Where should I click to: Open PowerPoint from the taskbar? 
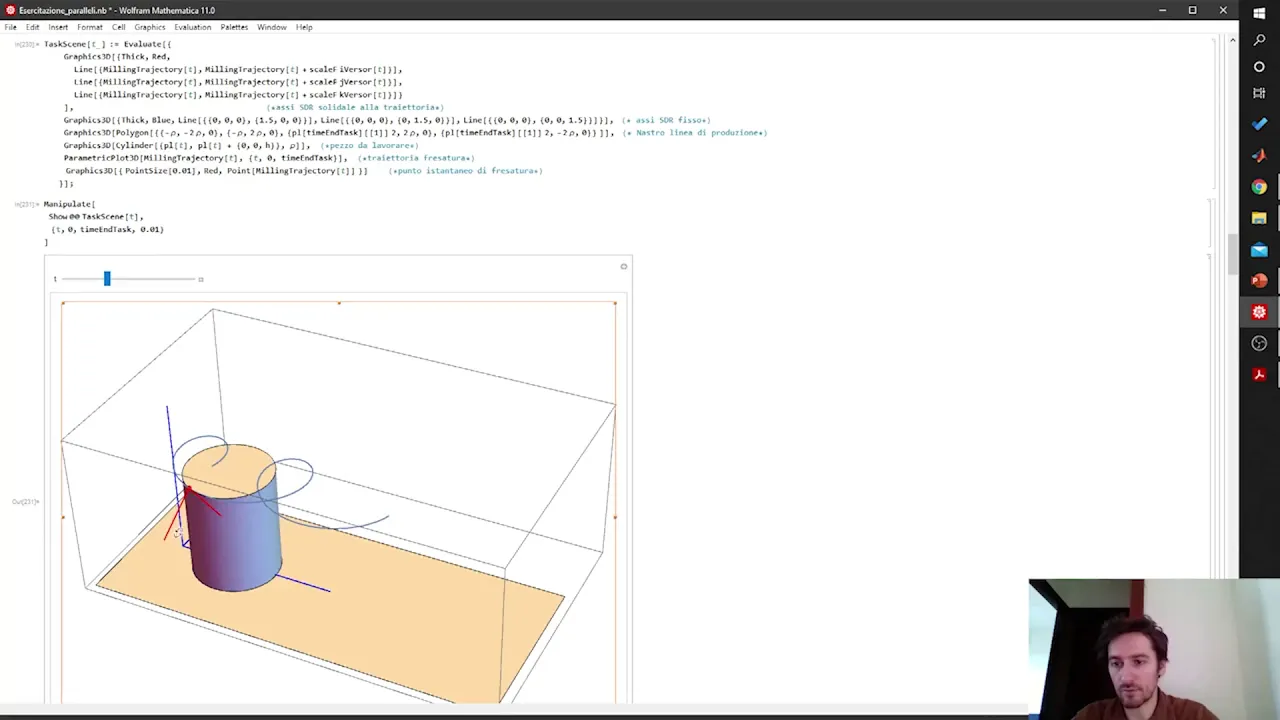(x=1259, y=280)
